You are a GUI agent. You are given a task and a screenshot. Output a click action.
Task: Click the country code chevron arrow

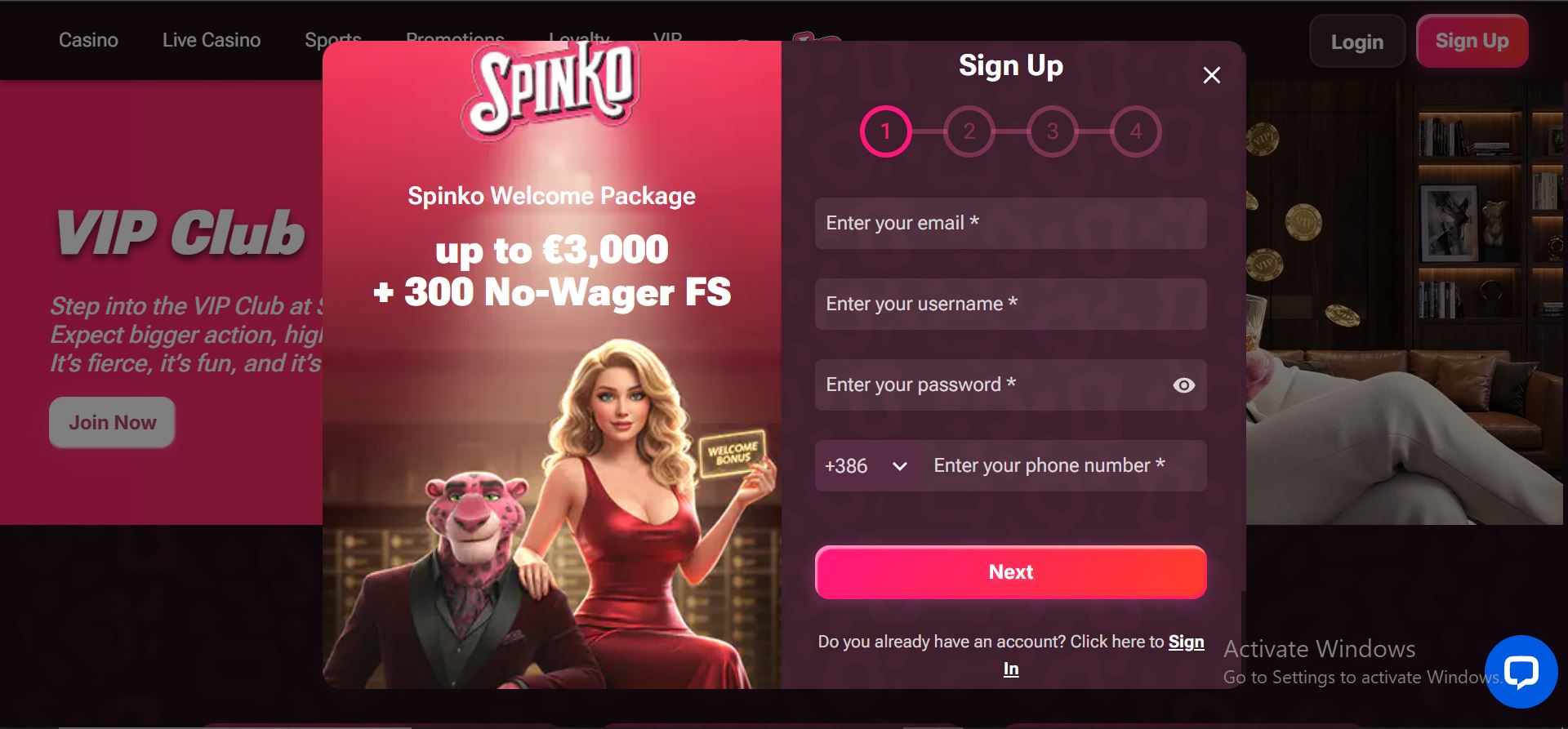pyautogui.click(x=900, y=466)
